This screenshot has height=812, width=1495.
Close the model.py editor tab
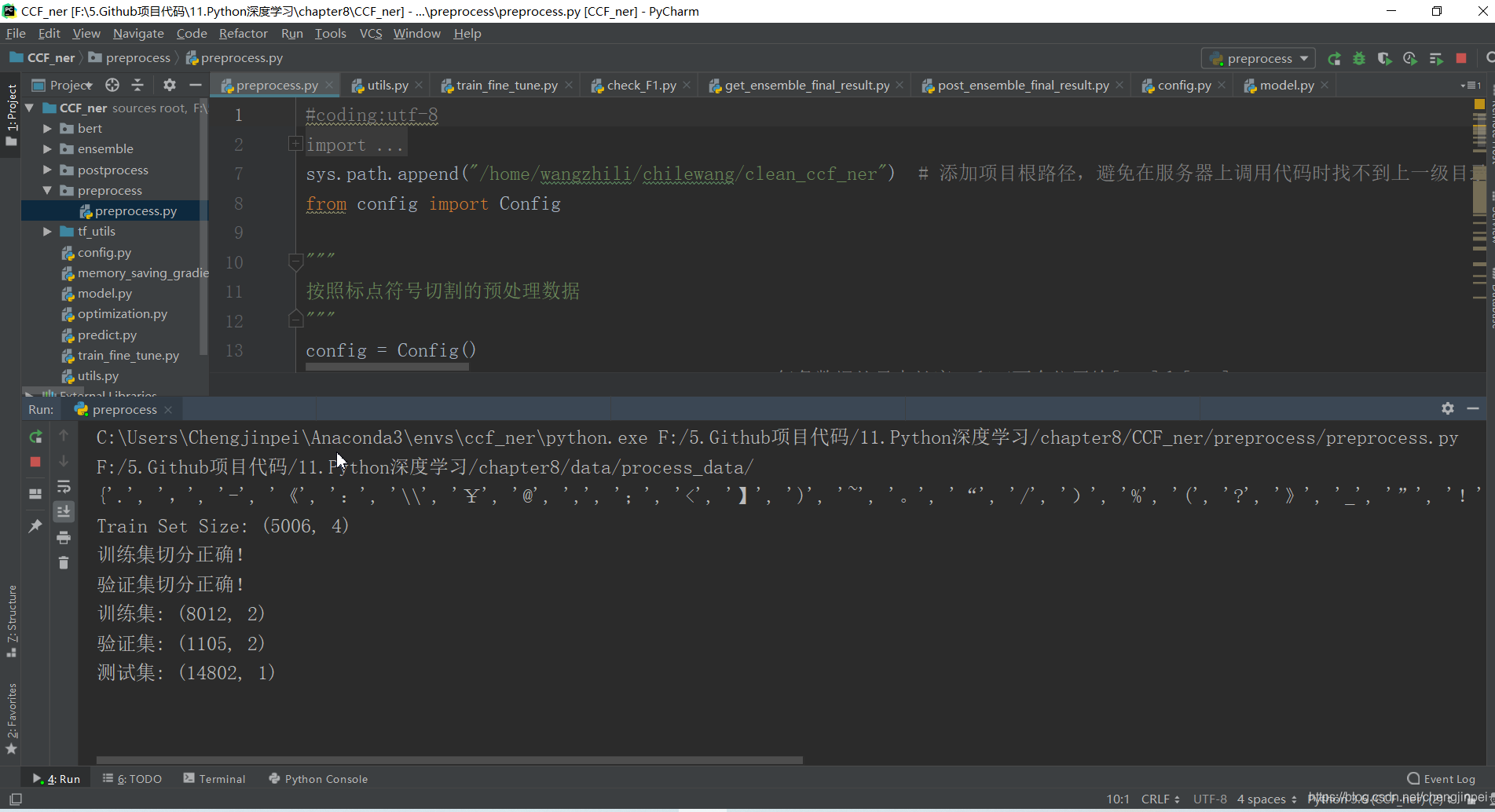coord(1325,86)
